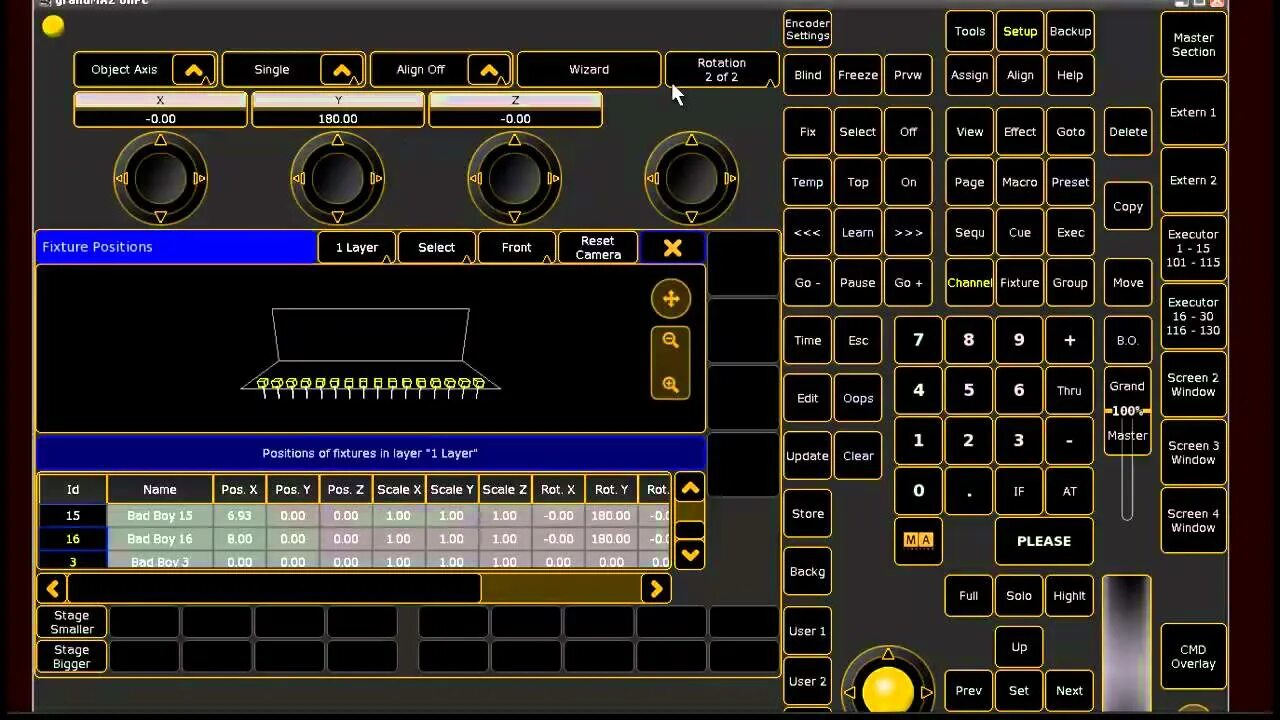1280x720 pixels.
Task: Toggle the Setup key
Action: (x=1020, y=31)
